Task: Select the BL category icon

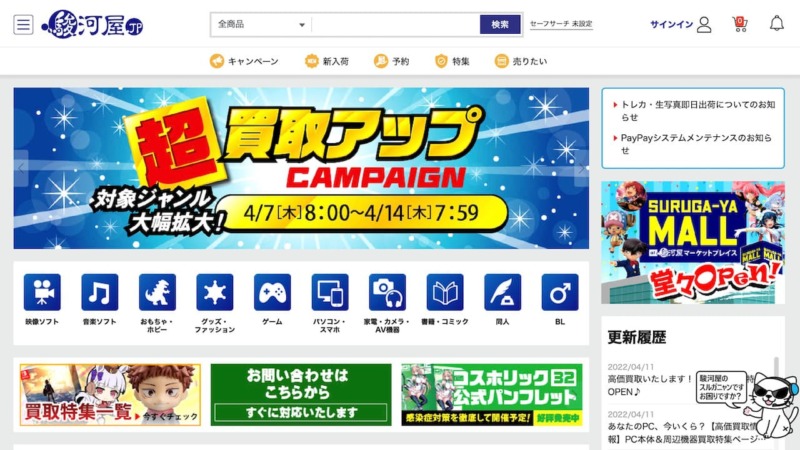Action: [x=560, y=292]
